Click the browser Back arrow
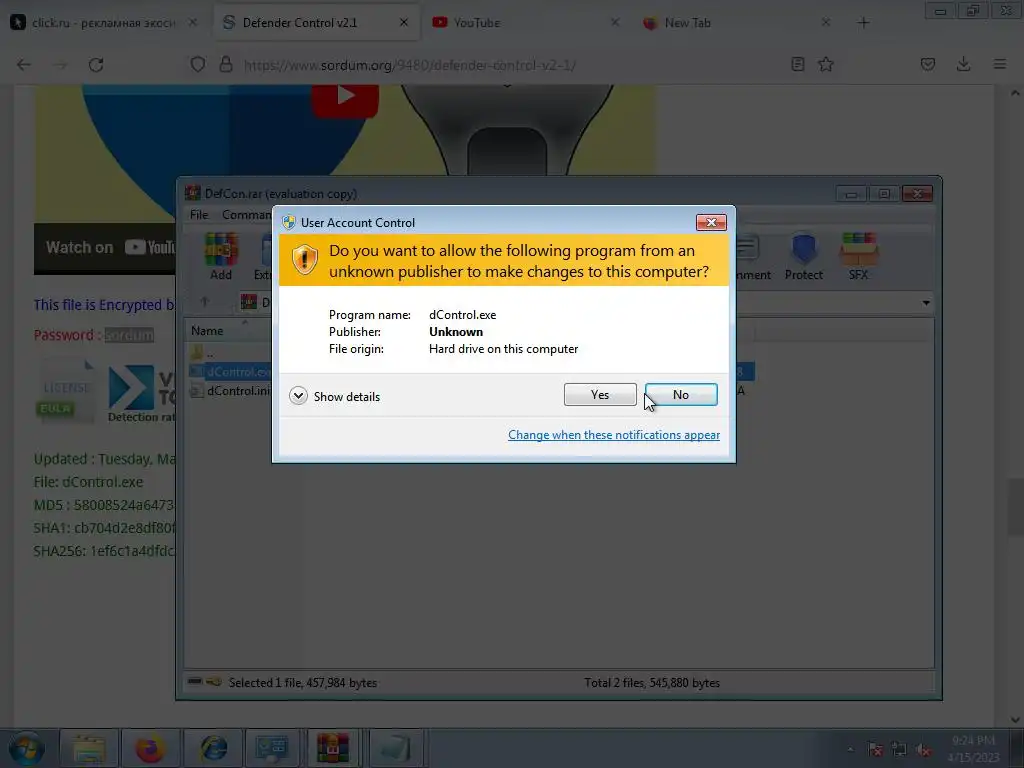 click(x=24, y=65)
